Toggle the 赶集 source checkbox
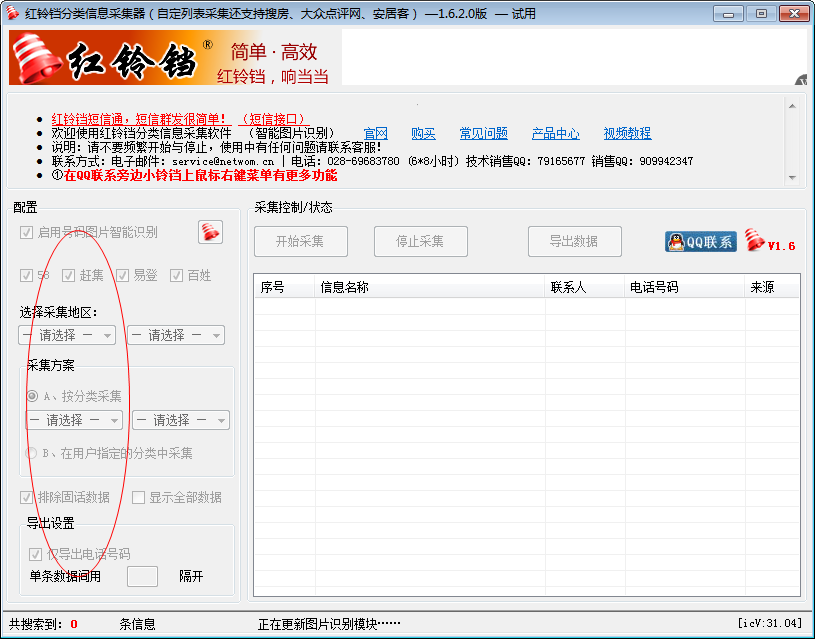The image size is (815, 639). tap(69, 276)
